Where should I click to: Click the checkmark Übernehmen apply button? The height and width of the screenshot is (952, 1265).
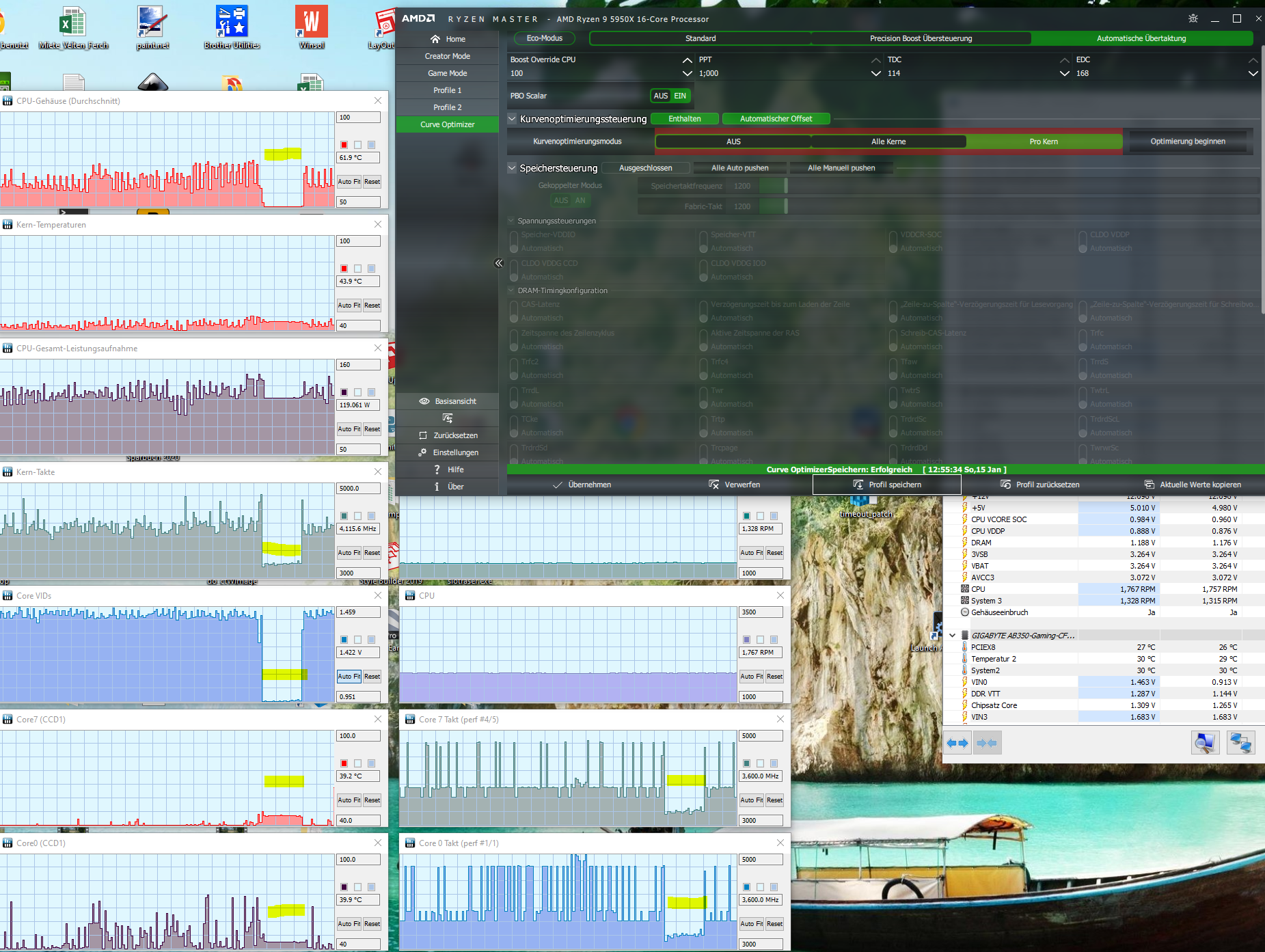click(x=582, y=485)
